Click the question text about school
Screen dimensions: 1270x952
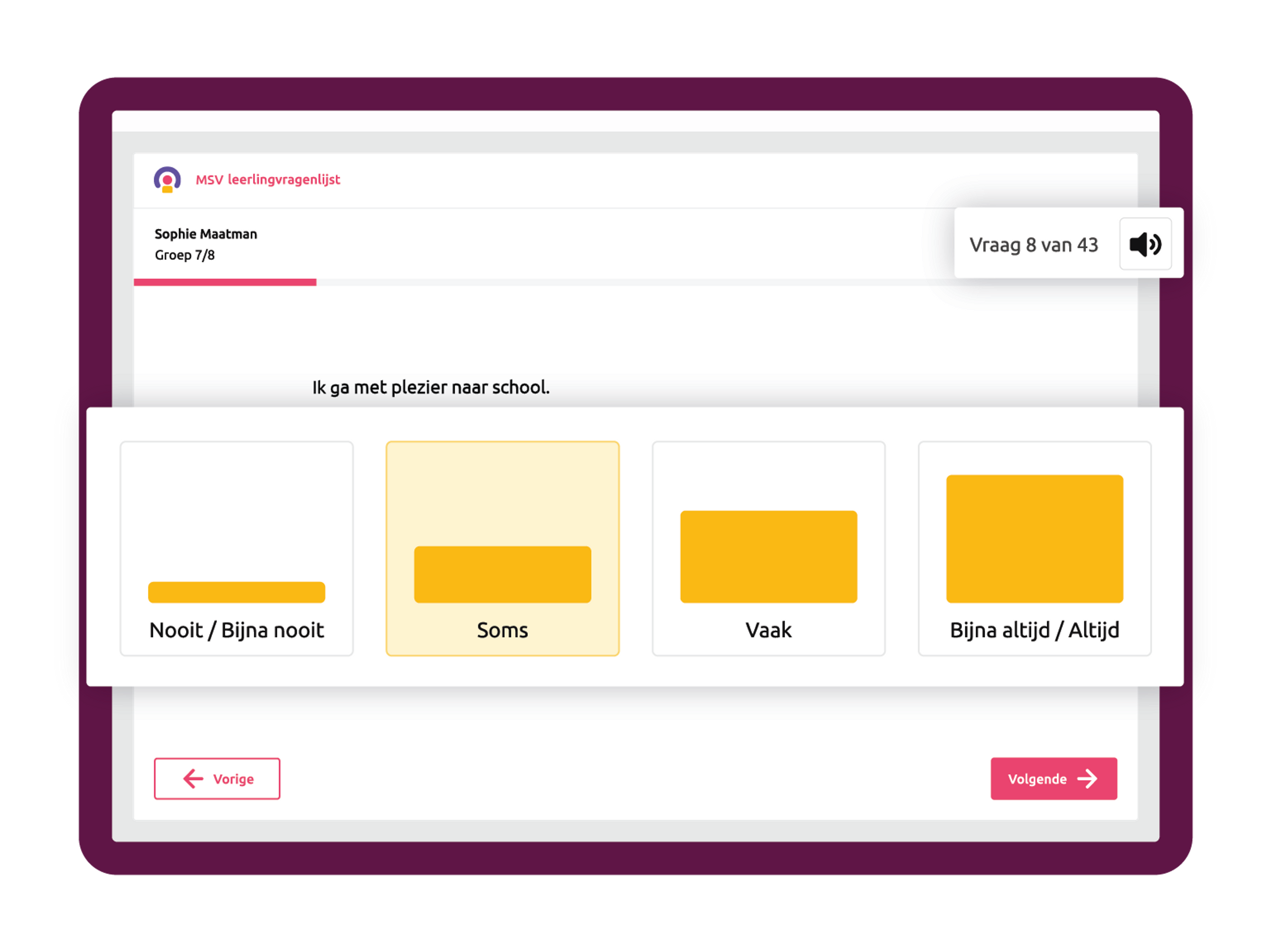tap(431, 387)
